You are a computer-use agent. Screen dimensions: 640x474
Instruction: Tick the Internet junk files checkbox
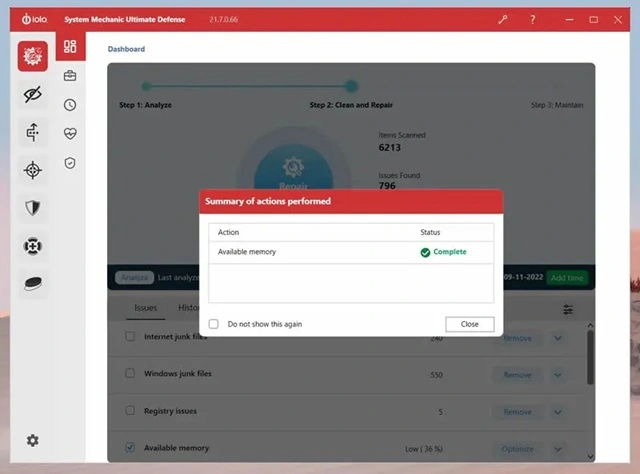(x=130, y=337)
